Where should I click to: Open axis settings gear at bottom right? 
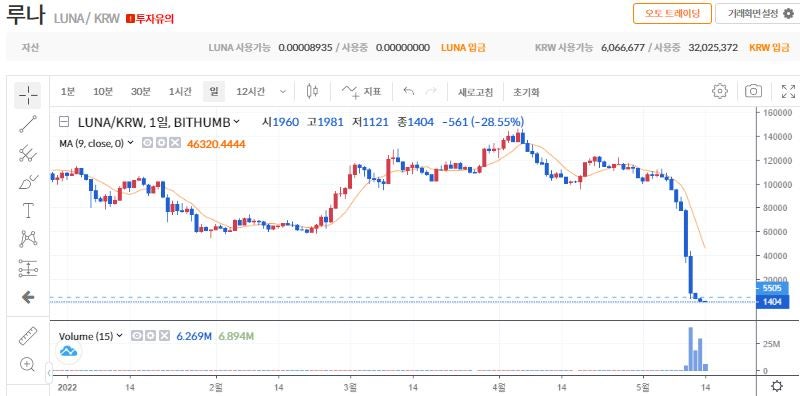[777, 386]
